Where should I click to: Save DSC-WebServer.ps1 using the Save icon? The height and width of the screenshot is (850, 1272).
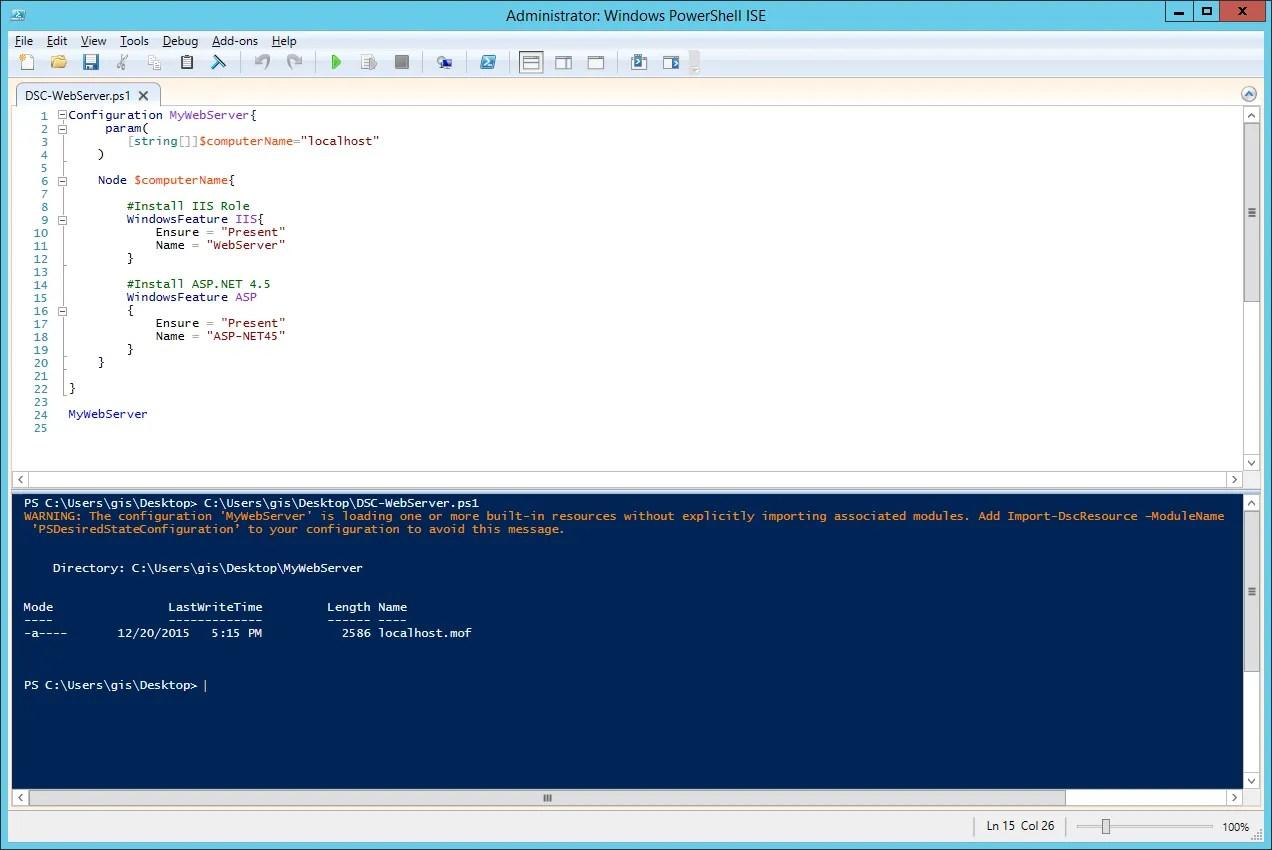coord(91,62)
